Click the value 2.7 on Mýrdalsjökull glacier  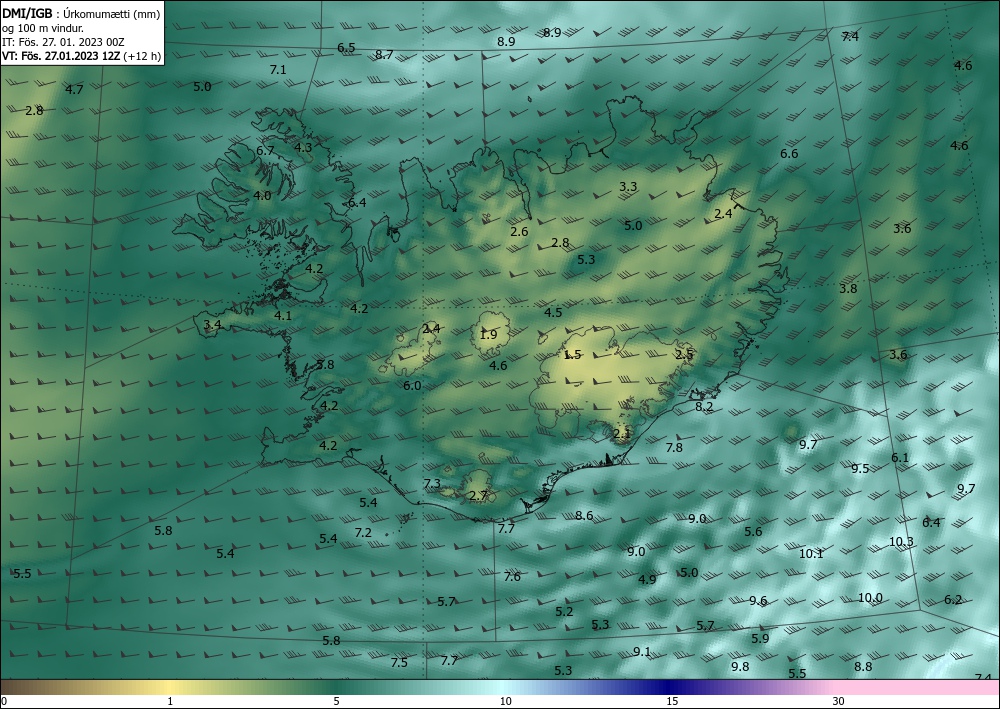tap(478, 496)
